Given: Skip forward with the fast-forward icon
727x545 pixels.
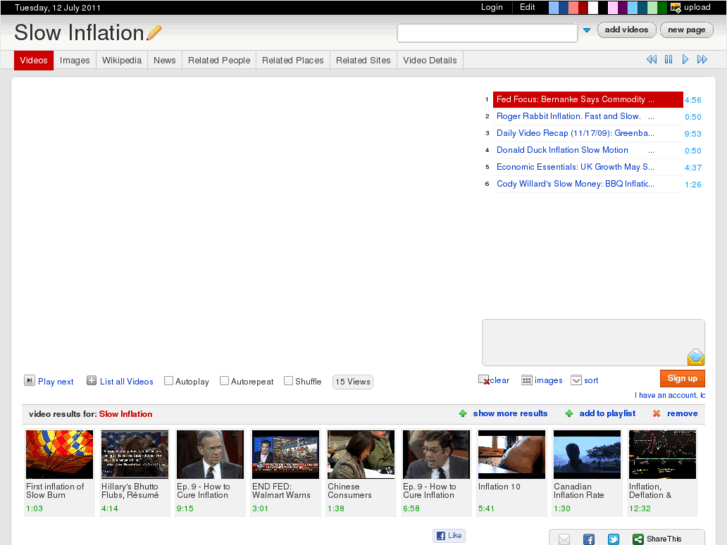Looking at the screenshot, I should pyautogui.click(x=702, y=60).
